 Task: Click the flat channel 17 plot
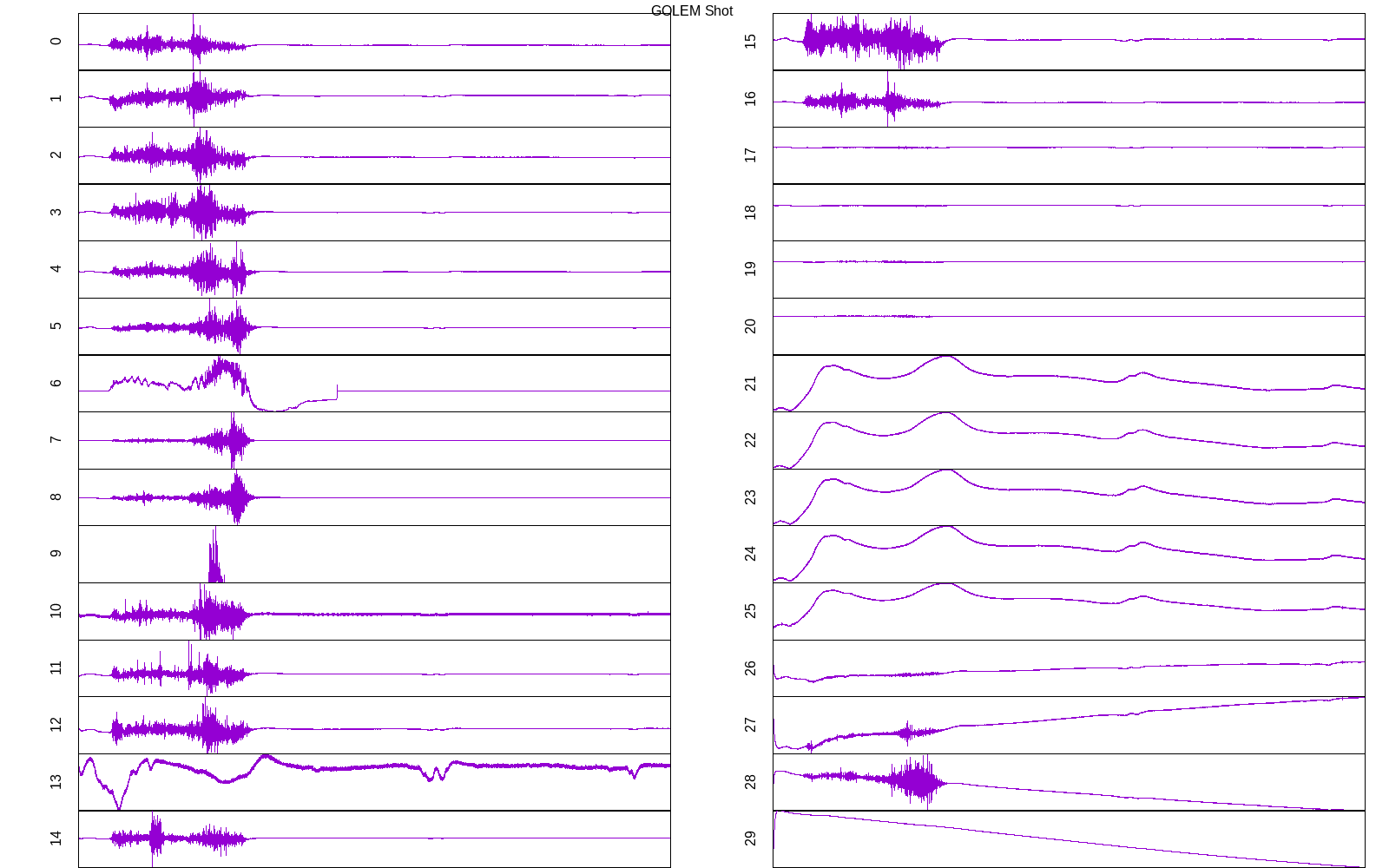point(1069,155)
